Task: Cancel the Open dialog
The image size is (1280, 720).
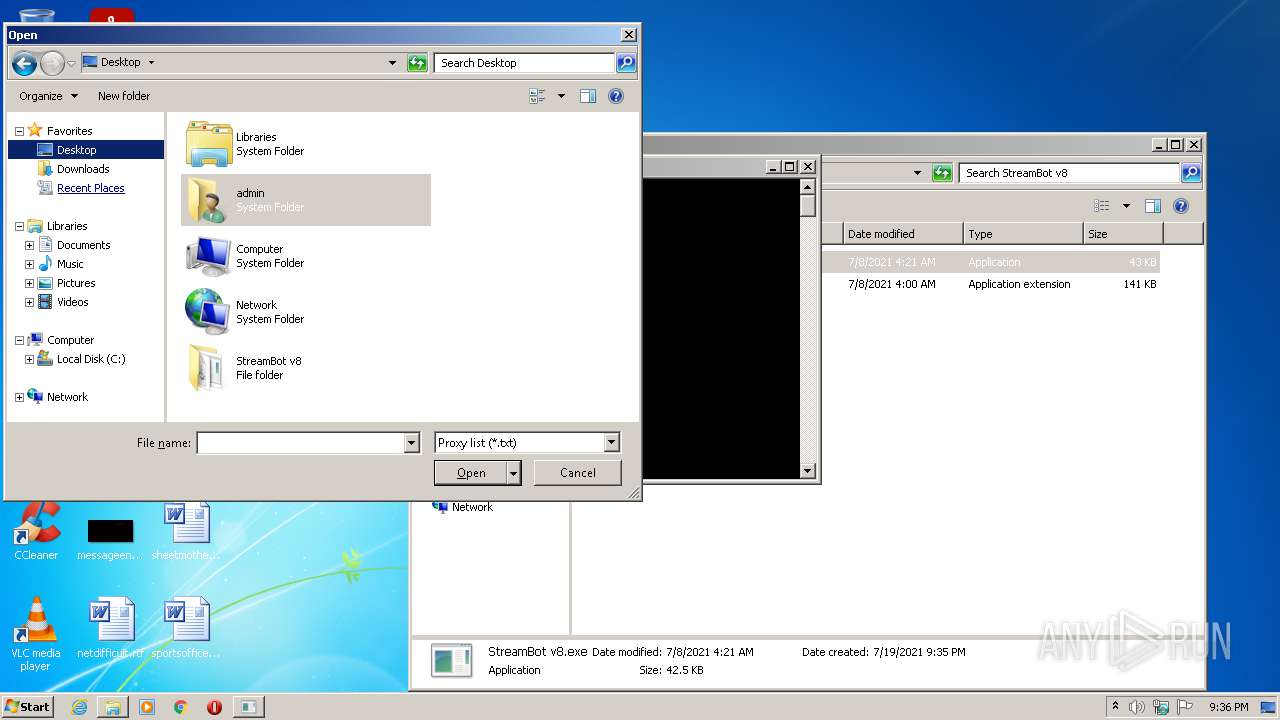Action: tap(578, 473)
